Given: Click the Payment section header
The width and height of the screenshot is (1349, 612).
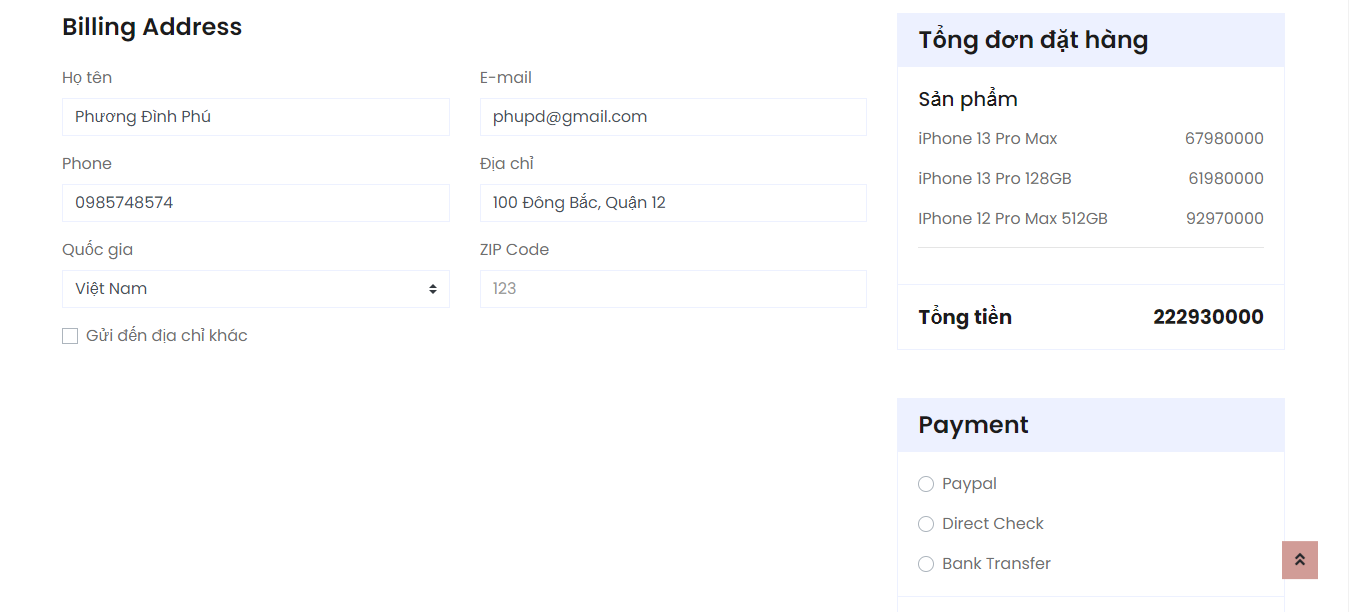Looking at the screenshot, I should coord(971,424).
